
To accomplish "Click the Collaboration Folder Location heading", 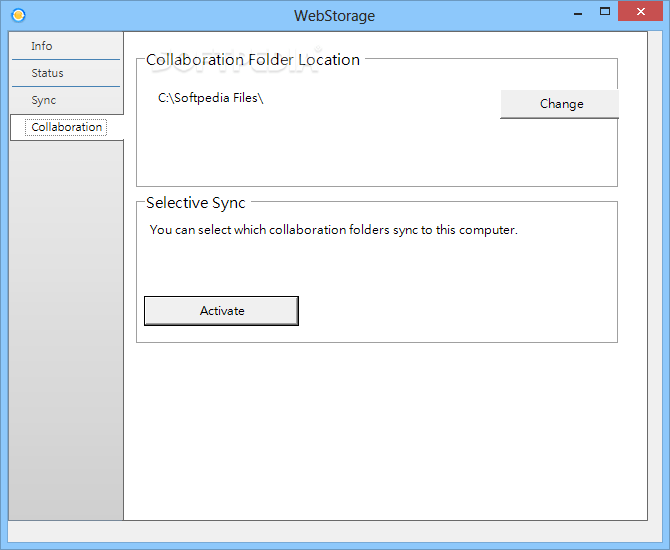I will click(x=253, y=60).
